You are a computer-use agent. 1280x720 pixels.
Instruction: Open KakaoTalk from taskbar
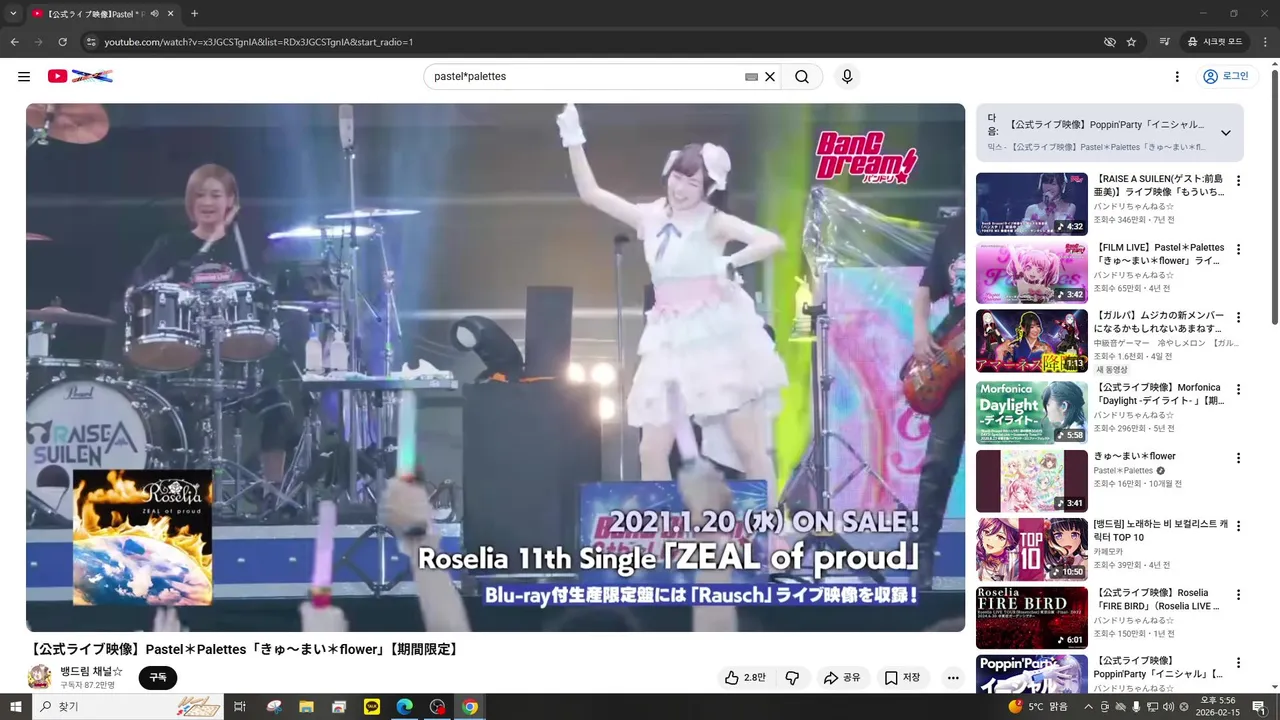[372, 707]
